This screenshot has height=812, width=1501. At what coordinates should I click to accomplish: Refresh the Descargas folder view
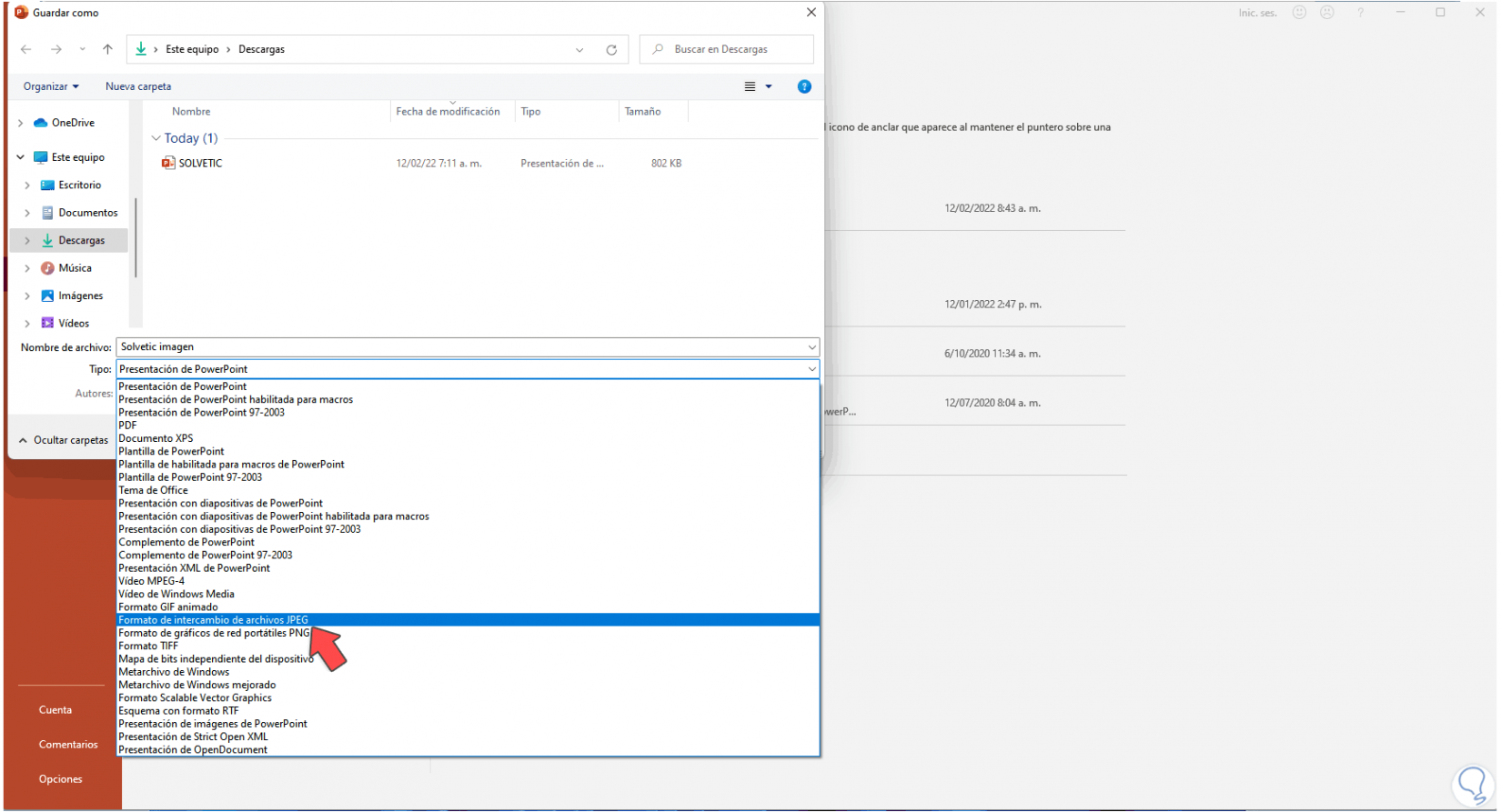tap(611, 50)
